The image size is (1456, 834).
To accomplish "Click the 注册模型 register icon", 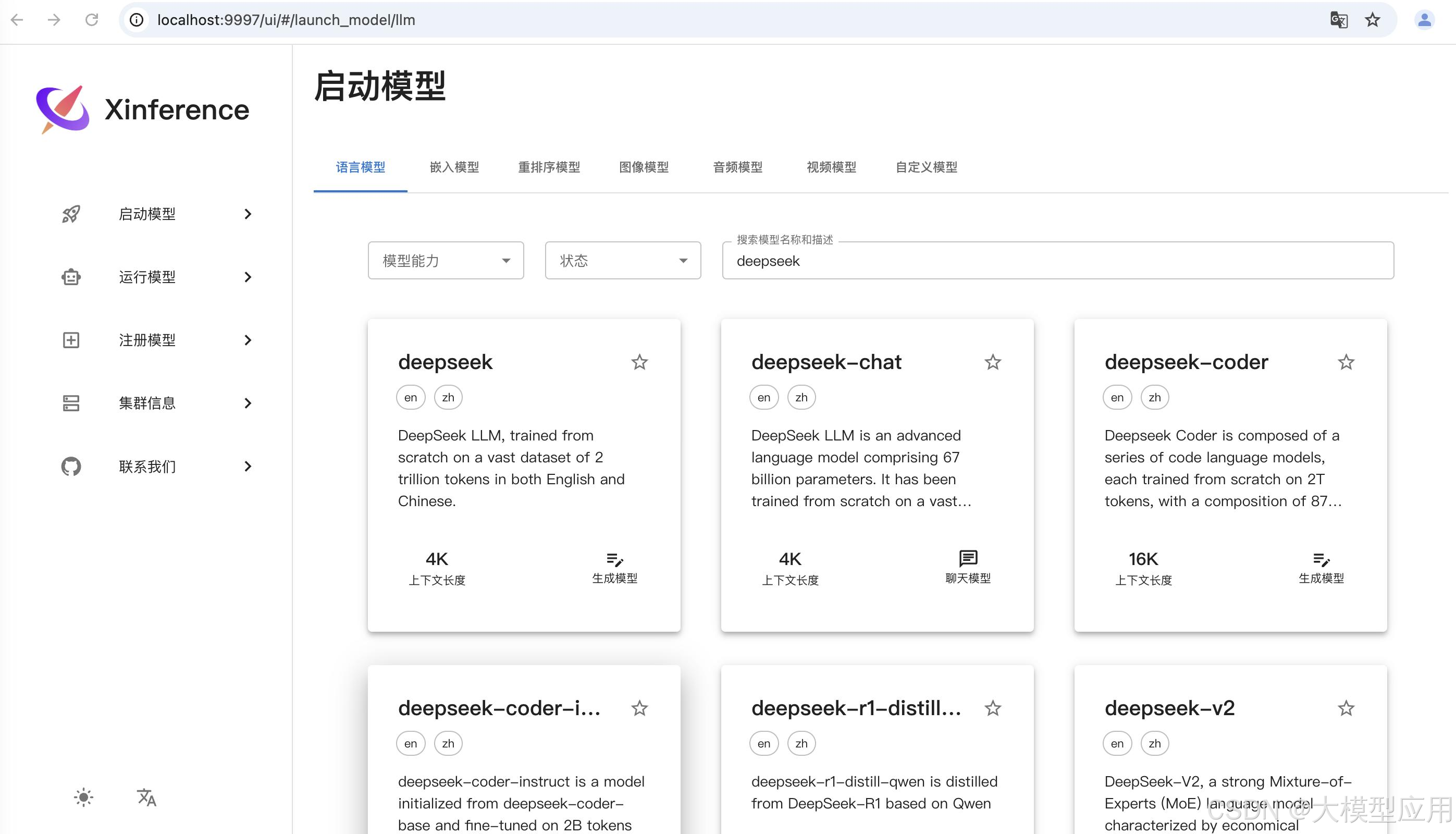I will (70, 340).
